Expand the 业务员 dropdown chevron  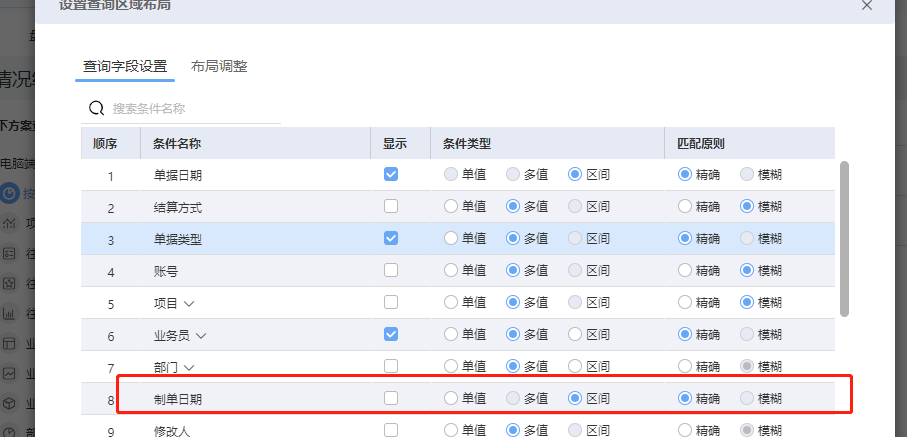click(201, 336)
